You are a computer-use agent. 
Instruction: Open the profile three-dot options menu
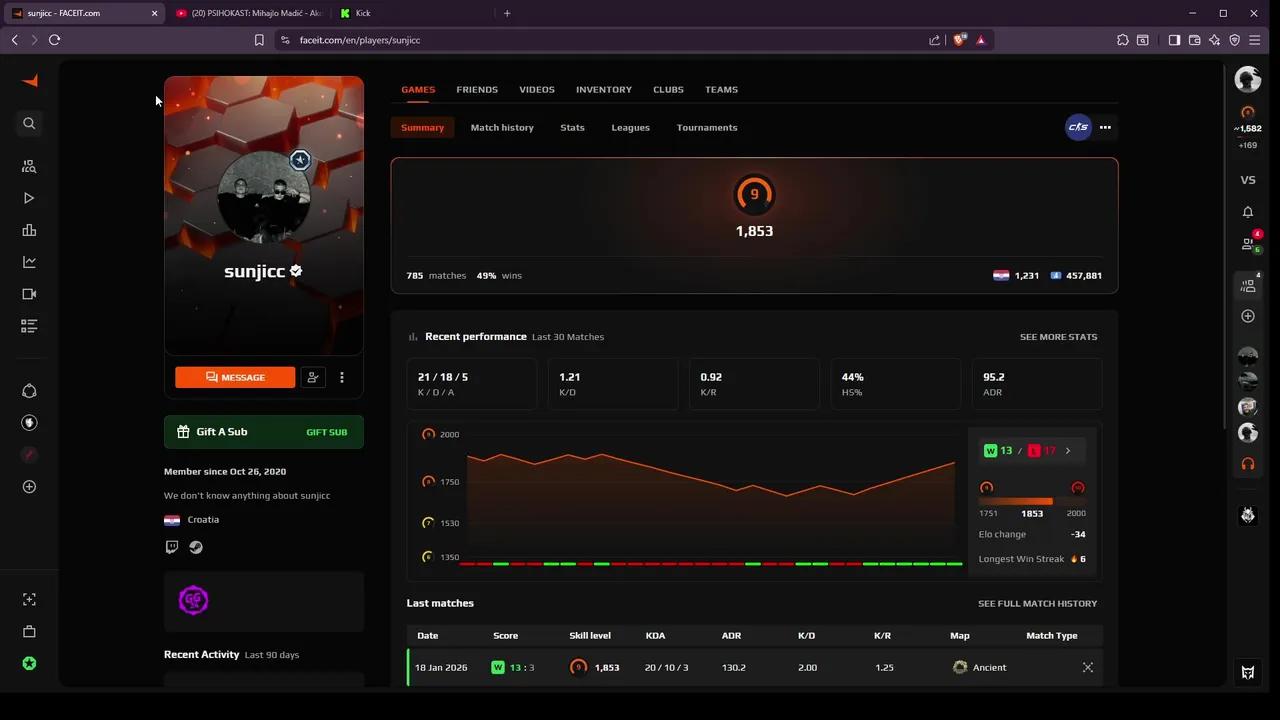[x=342, y=377]
